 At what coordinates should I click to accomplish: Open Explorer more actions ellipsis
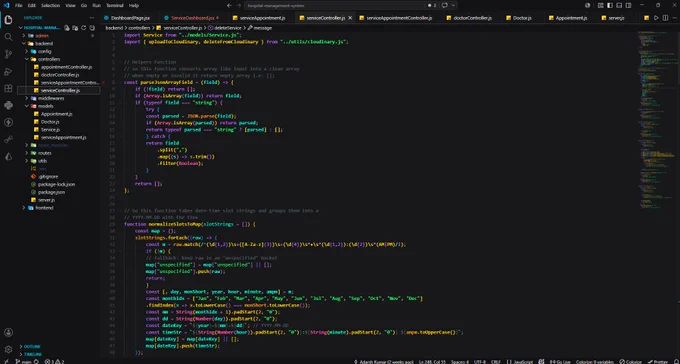[92, 18]
